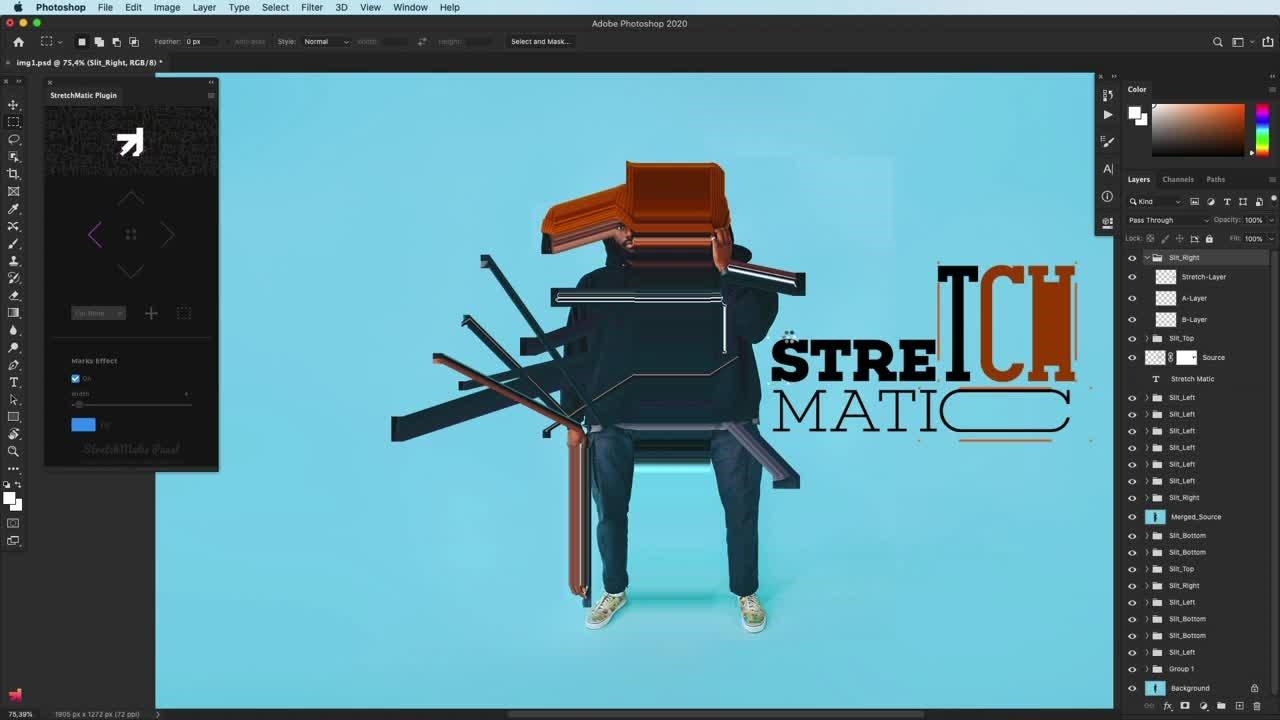This screenshot has height=720, width=1280.
Task: Collapse the open Slit_Right group
Action: click(1146, 258)
